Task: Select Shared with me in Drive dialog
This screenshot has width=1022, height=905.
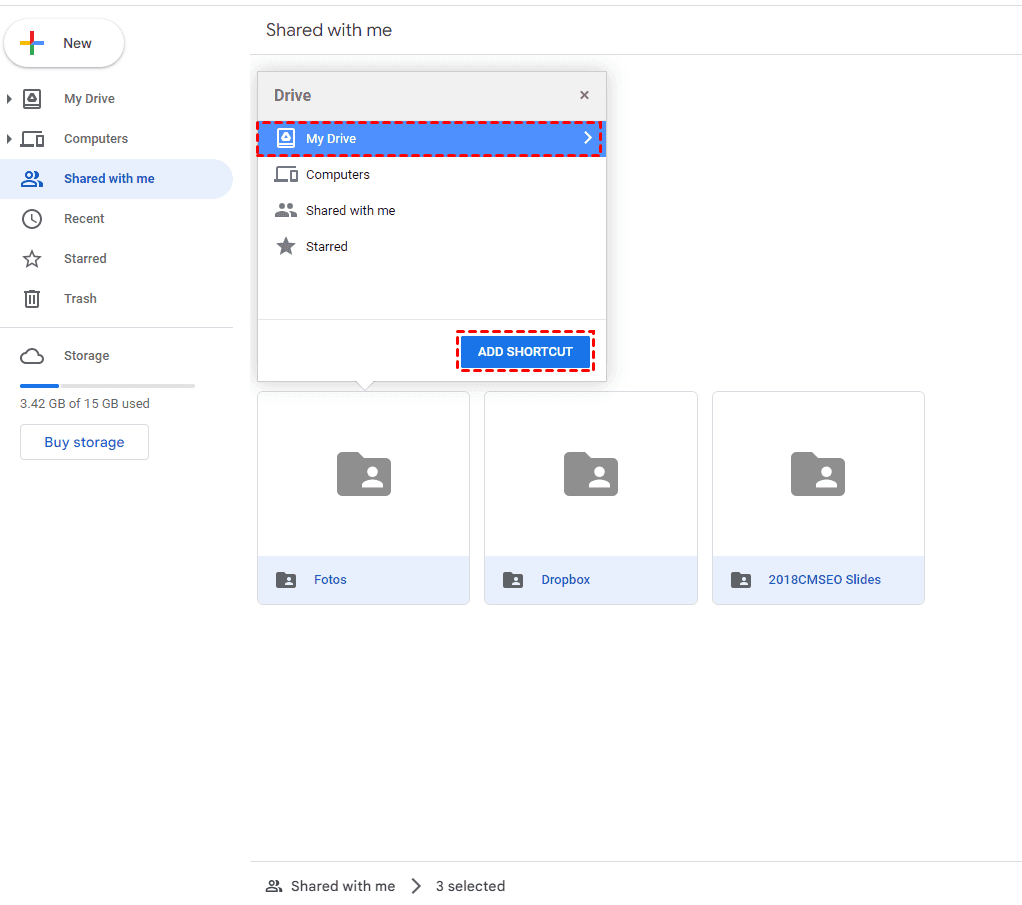Action: tap(350, 211)
